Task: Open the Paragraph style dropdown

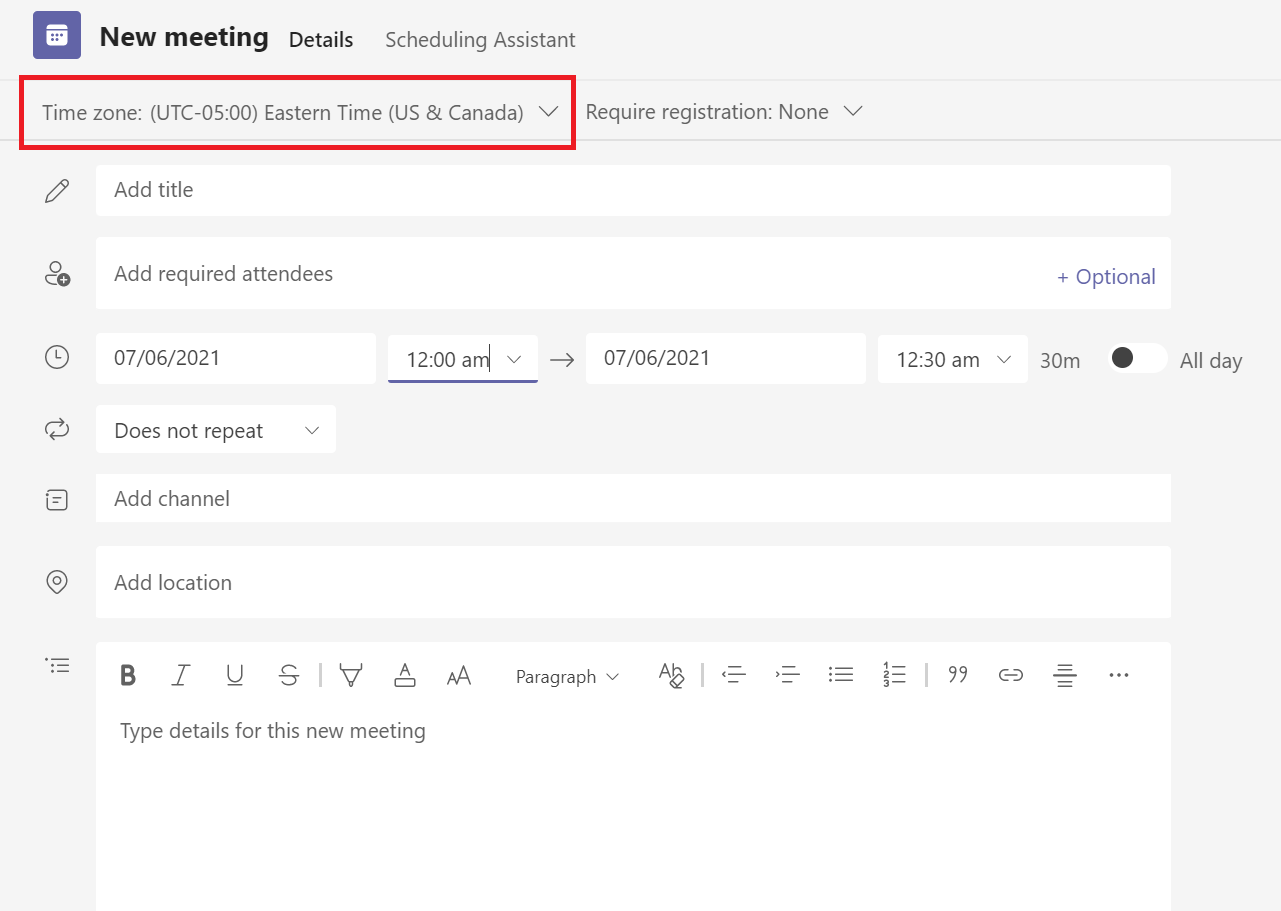Action: tap(567, 677)
